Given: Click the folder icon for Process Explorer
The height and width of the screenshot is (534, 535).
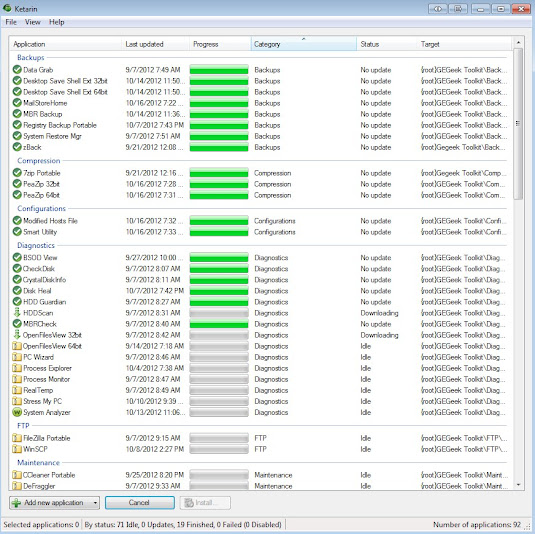Looking at the screenshot, I should (x=17, y=368).
